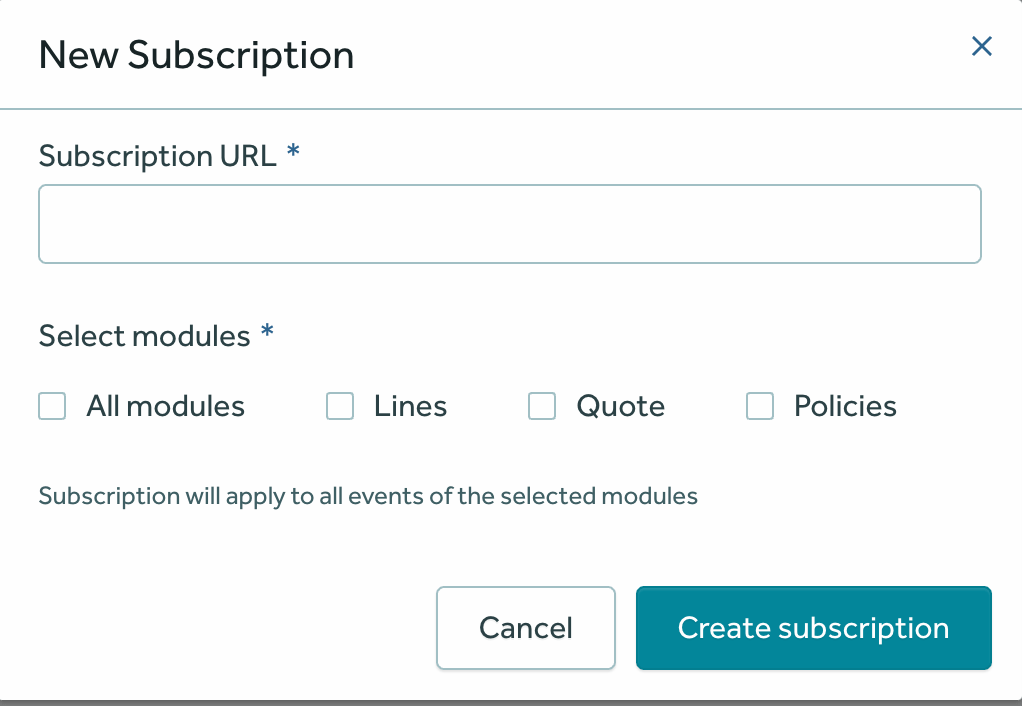
Task: Click the dark backdrop below the dialog
Action: 511,703
